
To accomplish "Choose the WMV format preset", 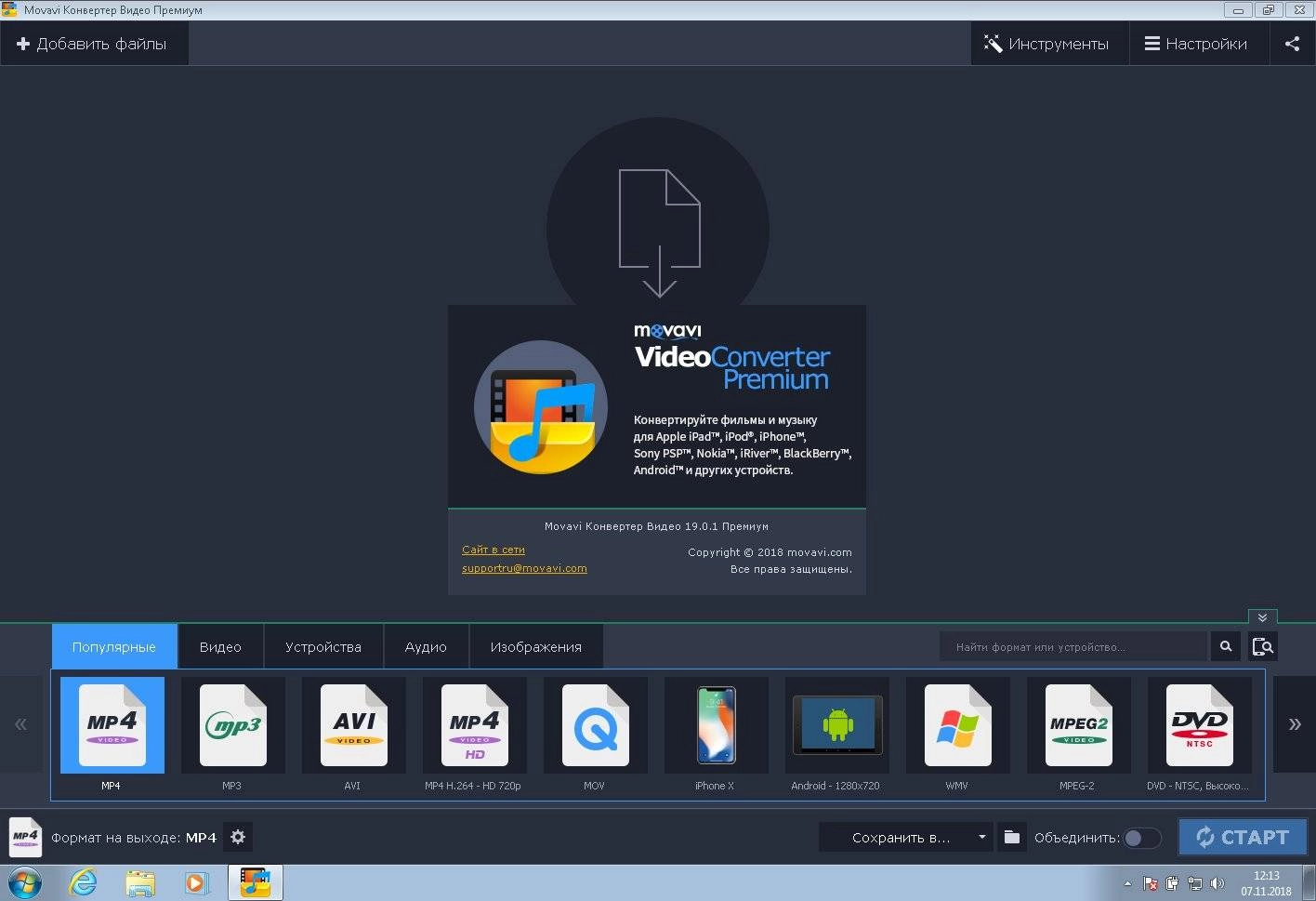I will pyautogui.click(x=958, y=725).
